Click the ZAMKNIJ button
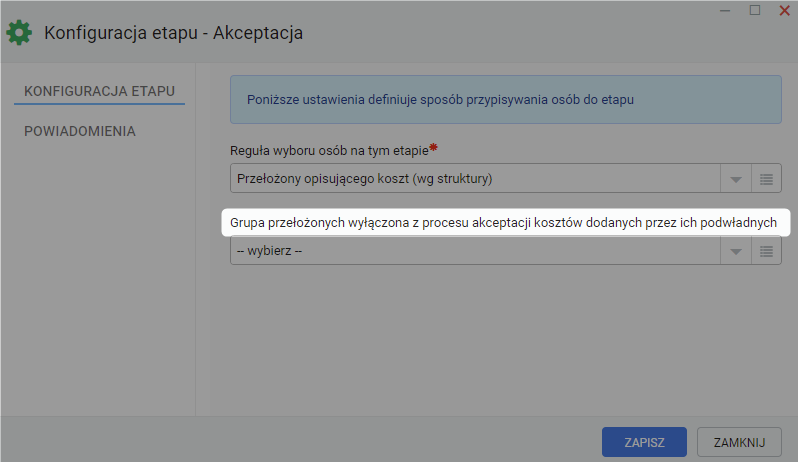 click(x=739, y=442)
